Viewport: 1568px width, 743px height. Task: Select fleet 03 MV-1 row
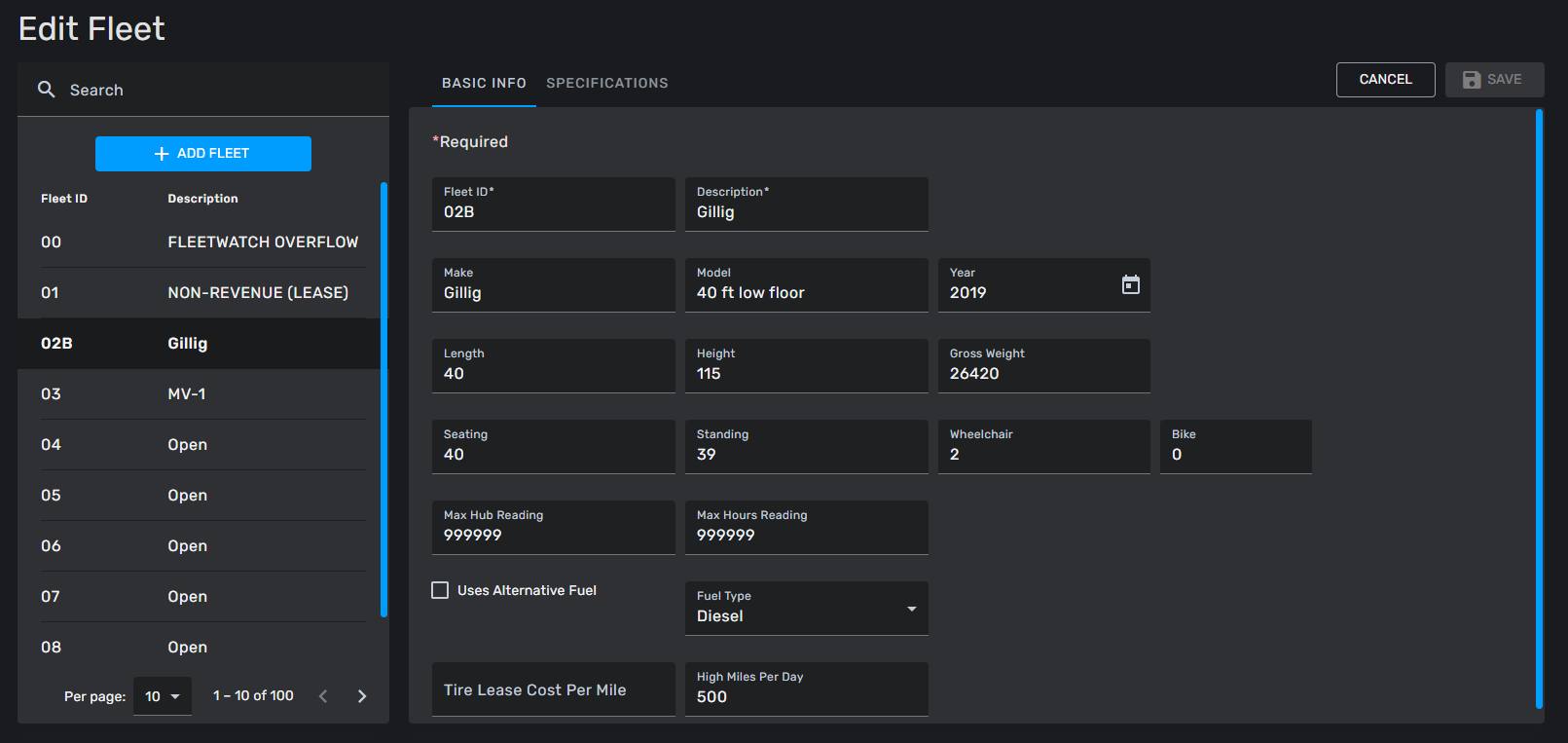pyautogui.click(x=200, y=394)
